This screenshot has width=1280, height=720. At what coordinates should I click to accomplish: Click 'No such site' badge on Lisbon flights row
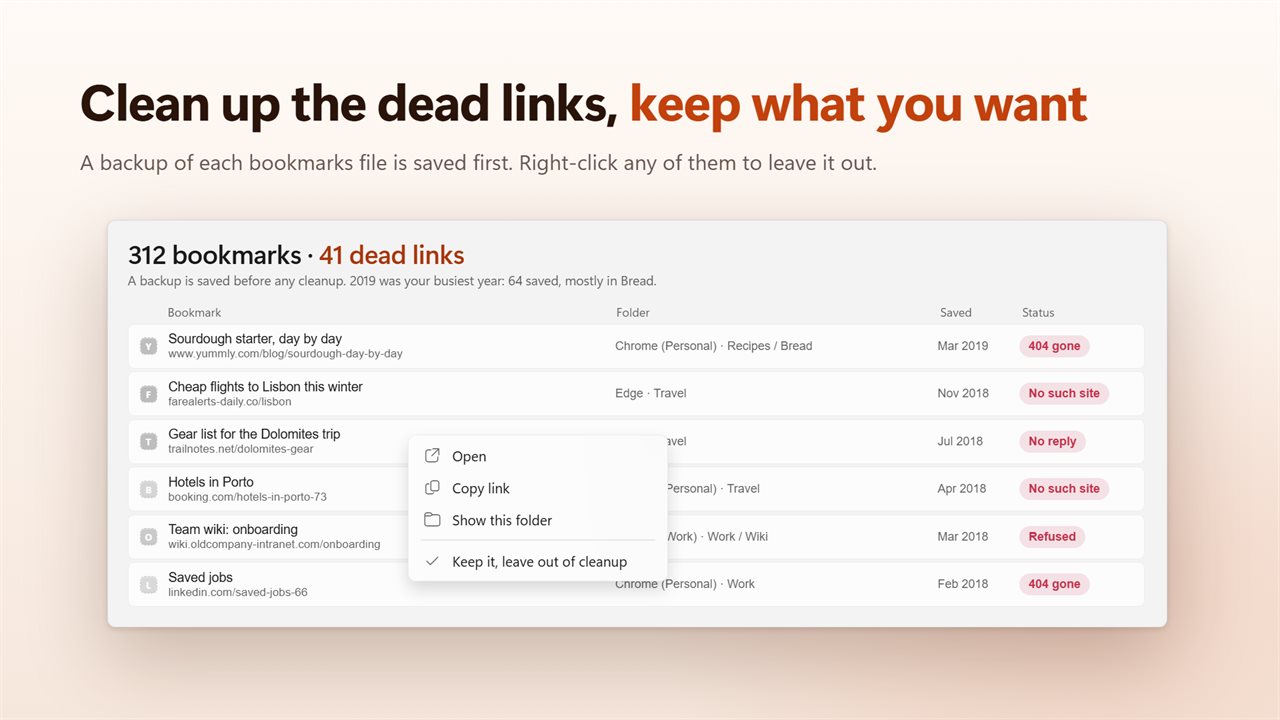[1064, 394]
